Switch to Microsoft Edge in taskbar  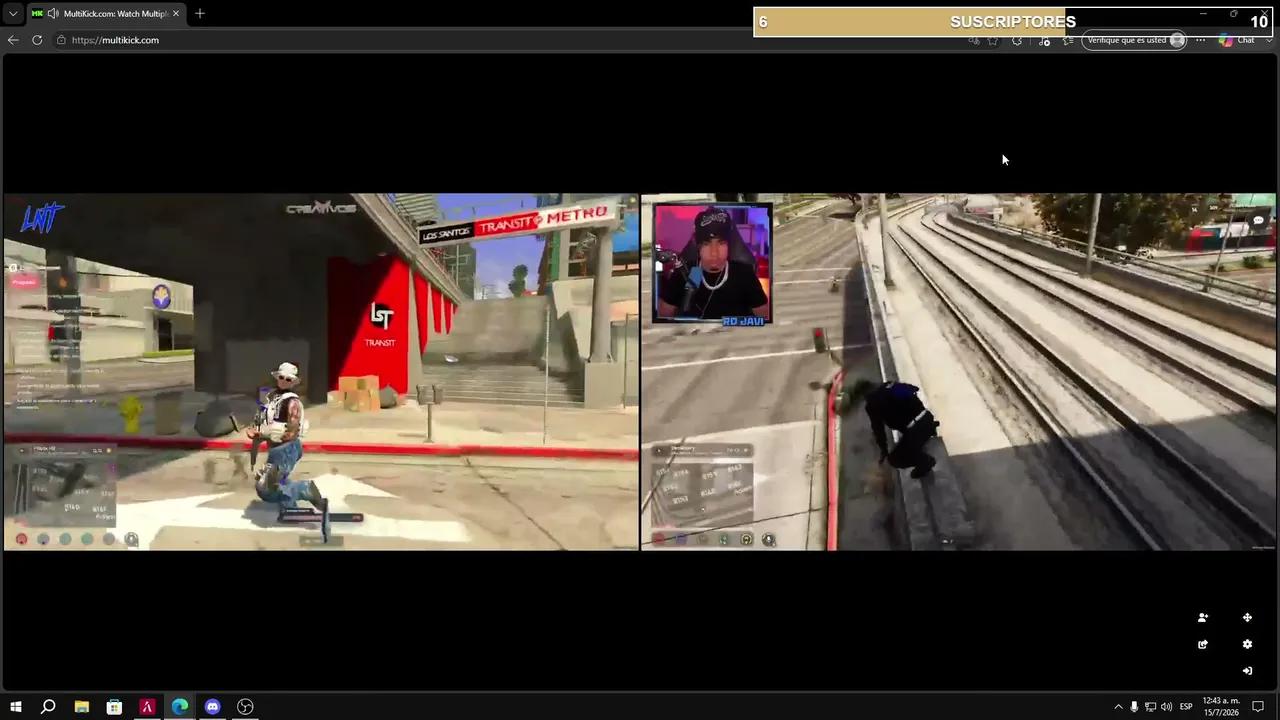click(x=180, y=707)
